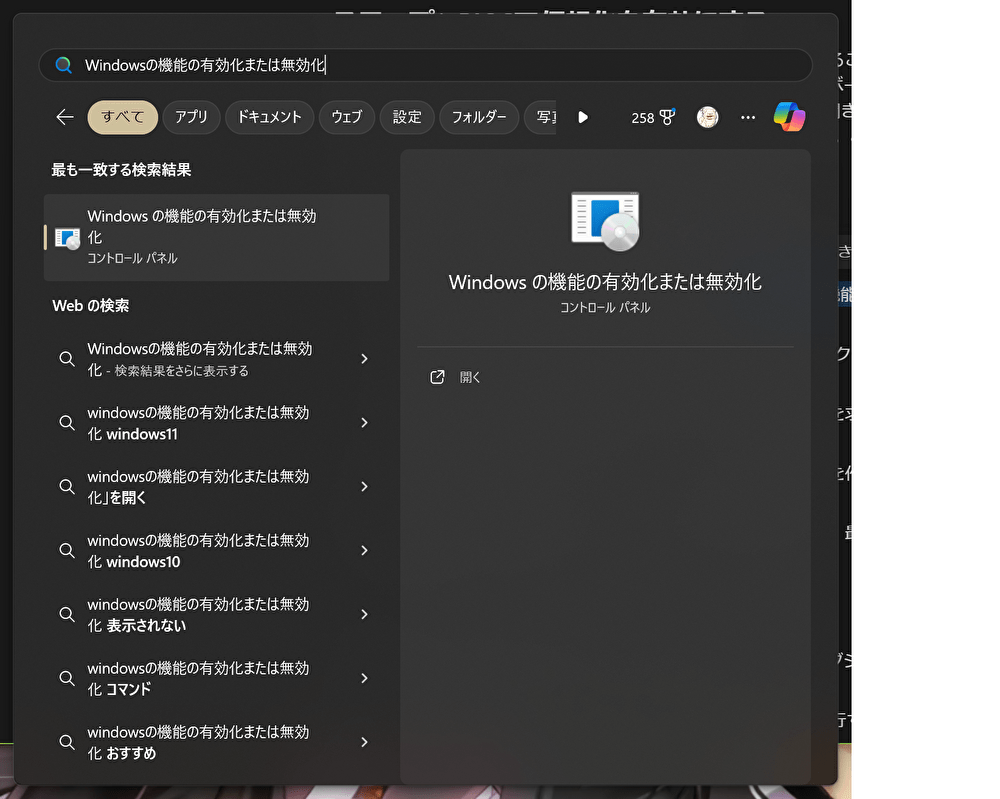This screenshot has width=1000, height=799.
Task: Switch to the ドキュメント filter tab
Action: tap(269, 117)
